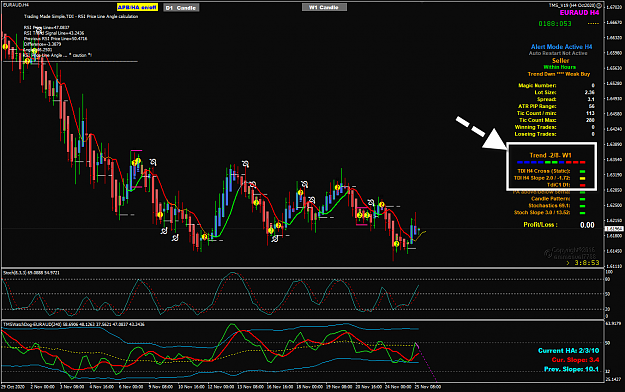Viewport: 625px width, 392px height.
Task: Click the Winning Trades label
Action: pos(535,127)
